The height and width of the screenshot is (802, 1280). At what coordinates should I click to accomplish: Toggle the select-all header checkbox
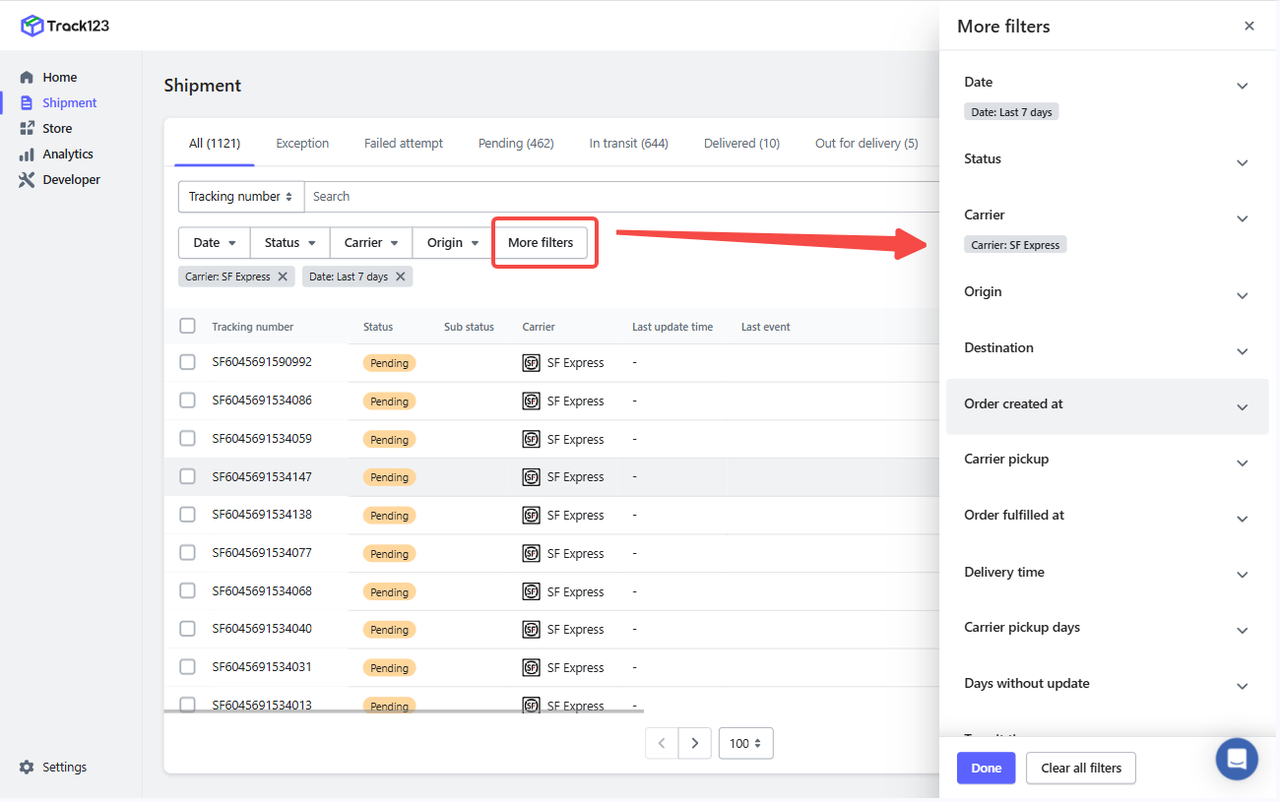click(x=187, y=326)
